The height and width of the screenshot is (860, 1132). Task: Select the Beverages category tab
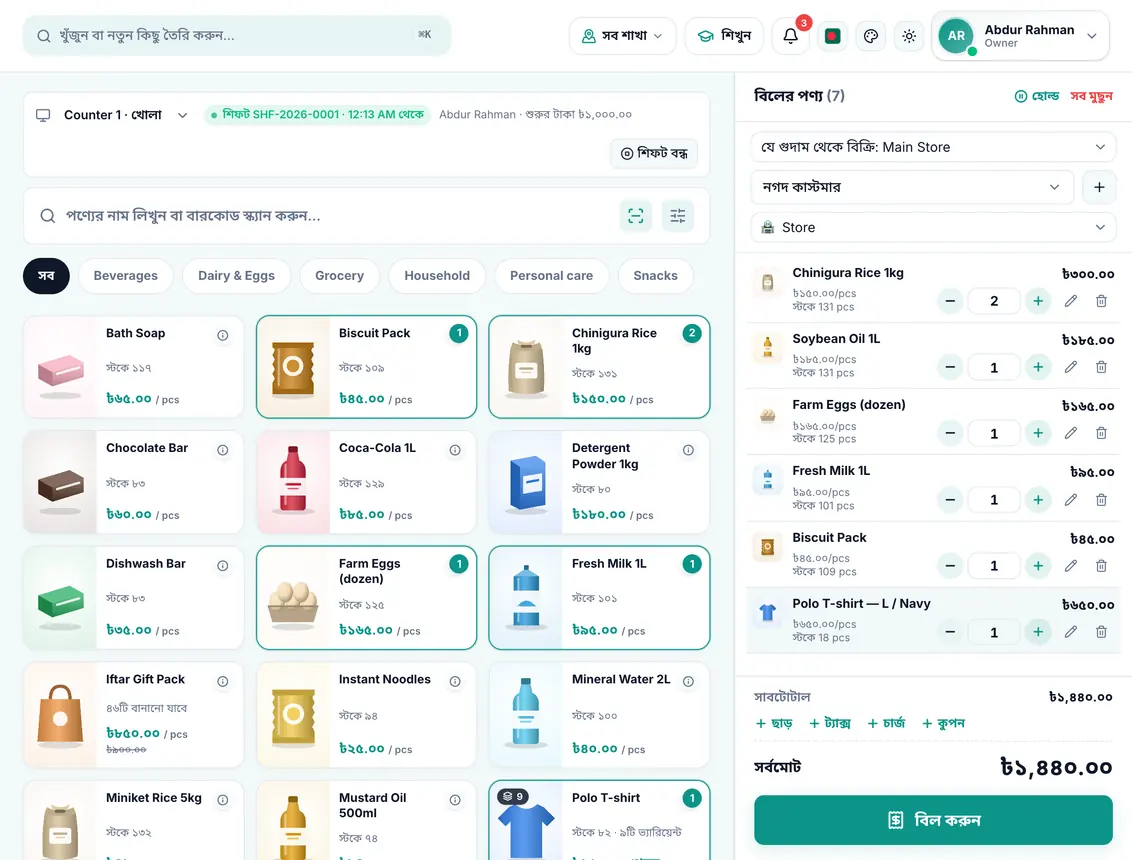[126, 276]
